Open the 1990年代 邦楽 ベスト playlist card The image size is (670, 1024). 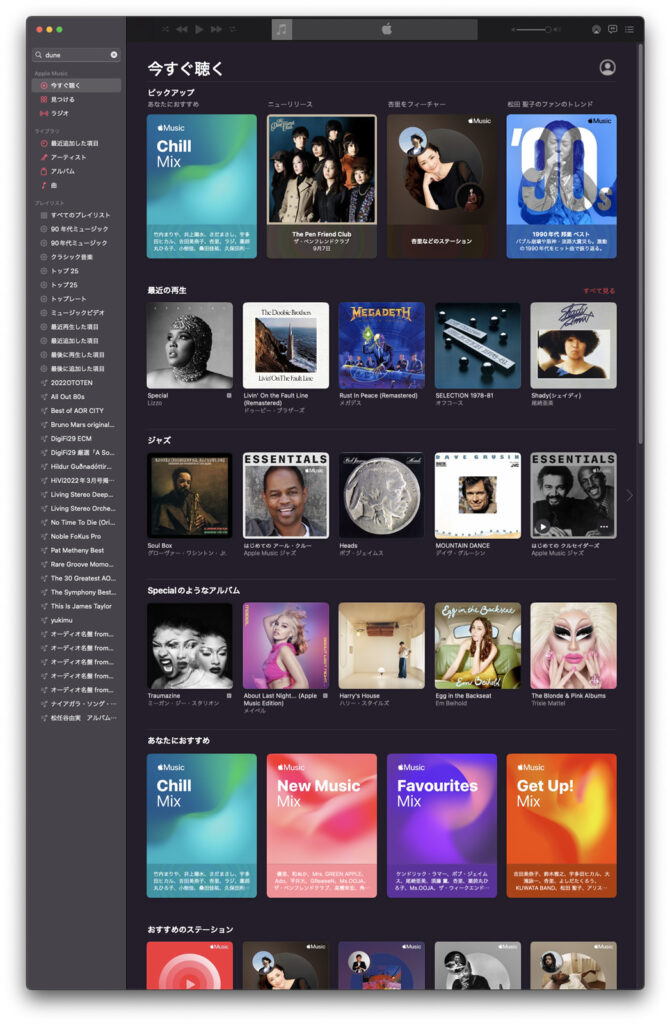coord(562,186)
